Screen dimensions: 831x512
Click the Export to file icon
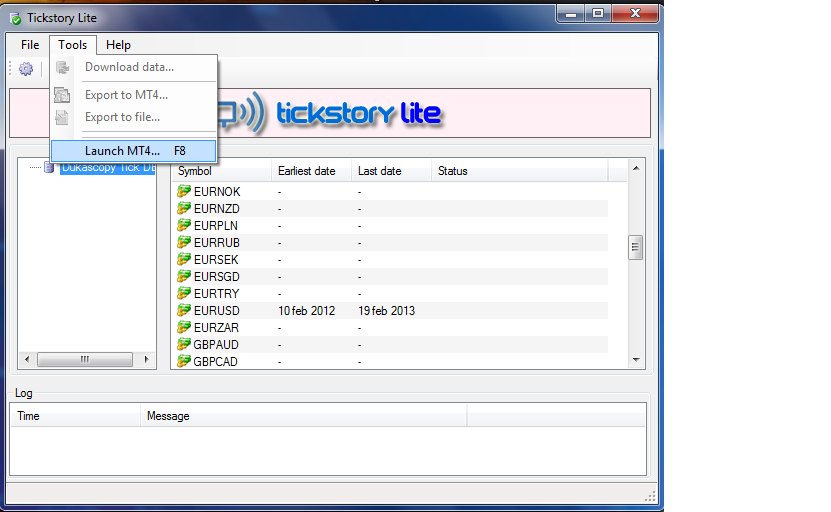click(x=62, y=117)
